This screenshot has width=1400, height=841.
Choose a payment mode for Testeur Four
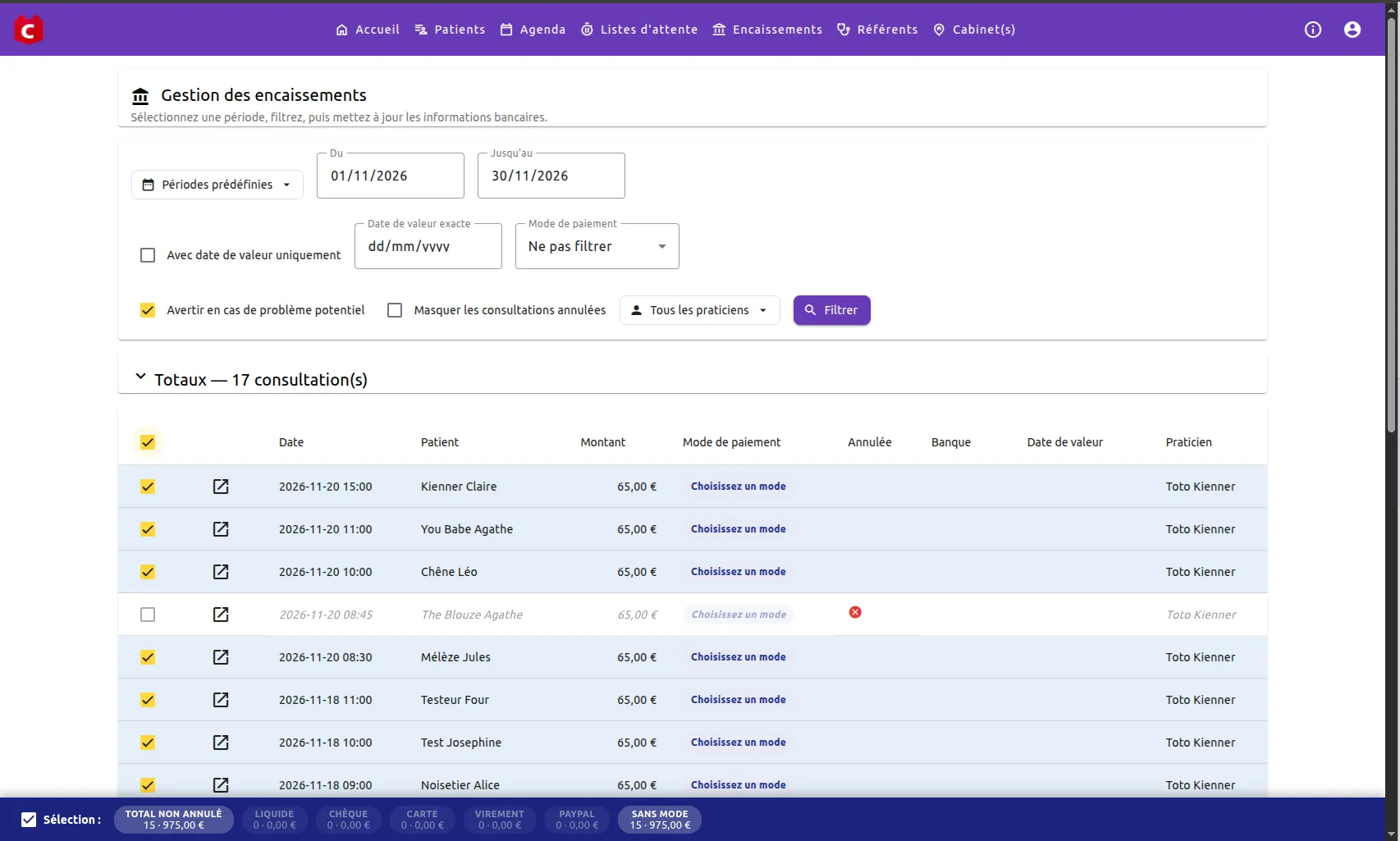tap(739, 700)
